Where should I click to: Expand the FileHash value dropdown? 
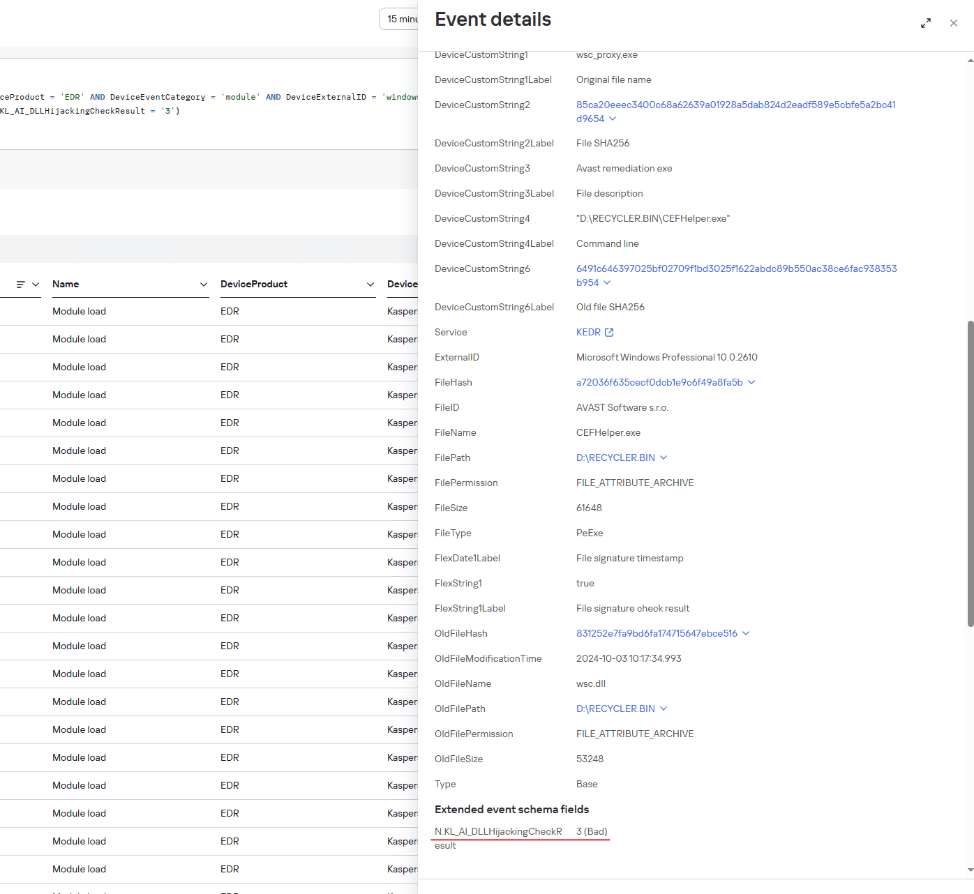pyautogui.click(x=751, y=382)
